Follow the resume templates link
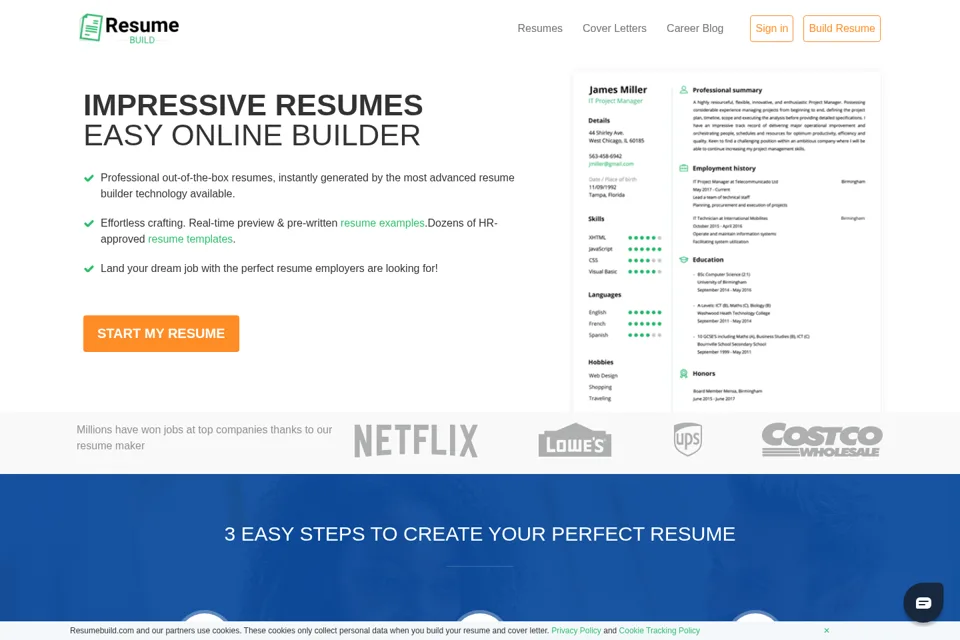Image resolution: width=960 pixels, height=640 pixels. click(x=190, y=239)
